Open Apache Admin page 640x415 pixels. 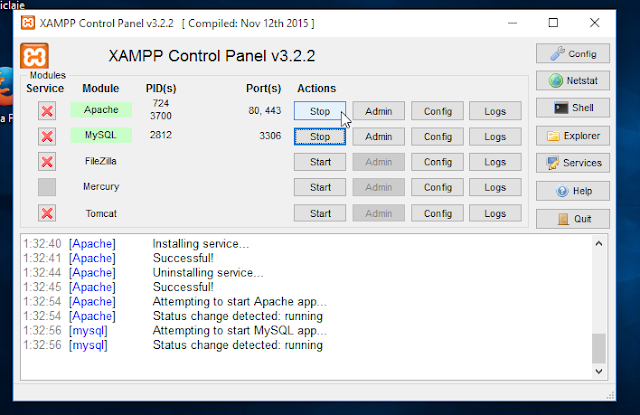[x=378, y=111]
